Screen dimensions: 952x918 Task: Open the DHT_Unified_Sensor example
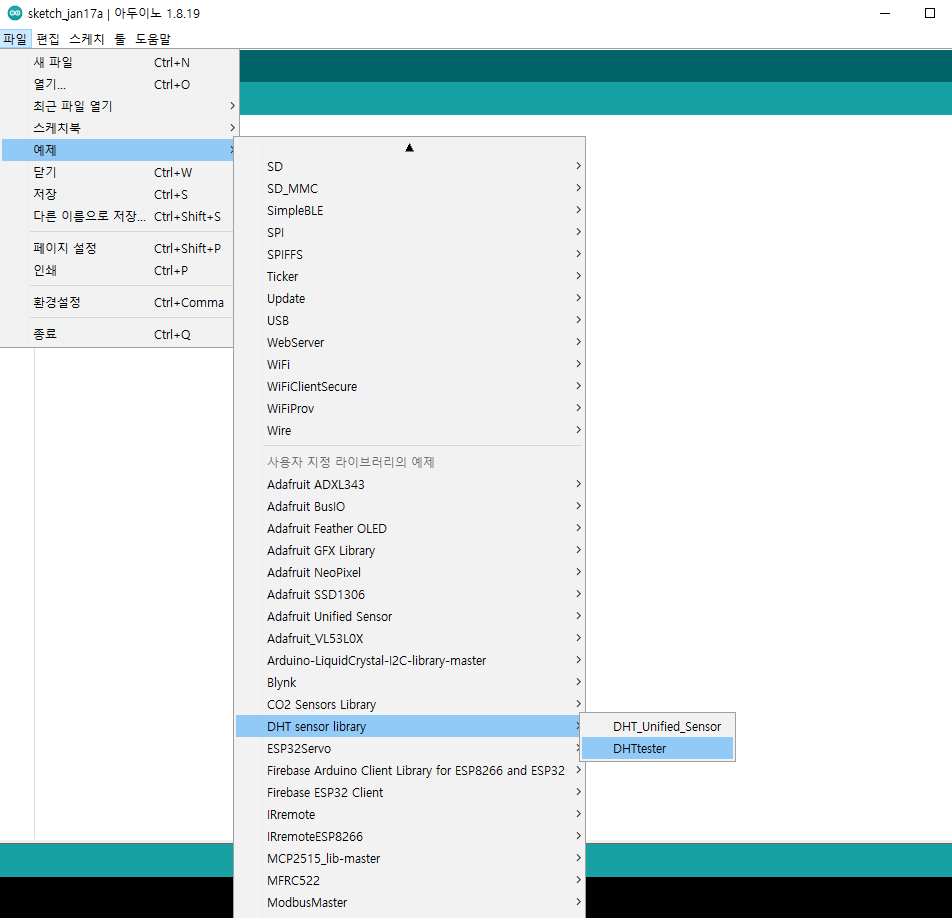pos(658,726)
